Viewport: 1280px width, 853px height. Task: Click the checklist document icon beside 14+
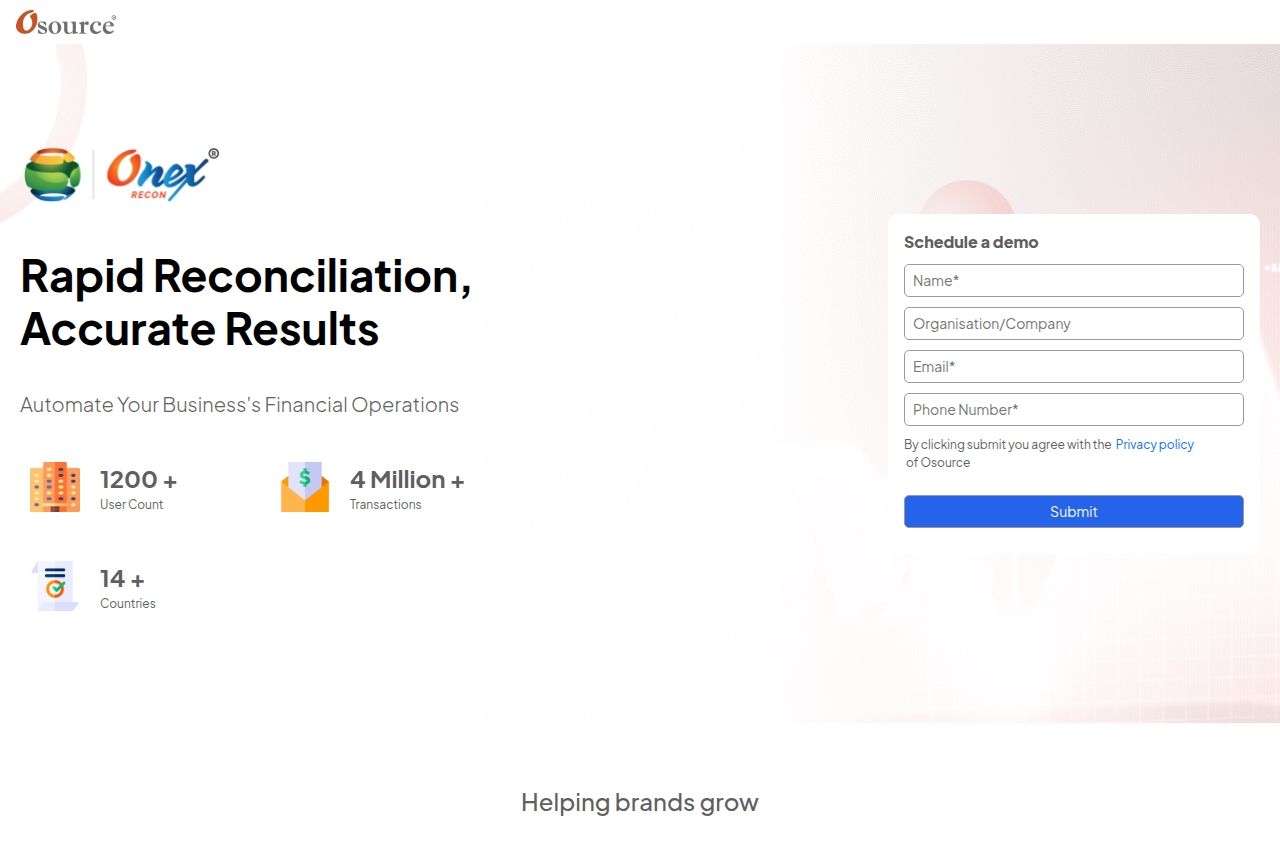(x=54, y=586)
